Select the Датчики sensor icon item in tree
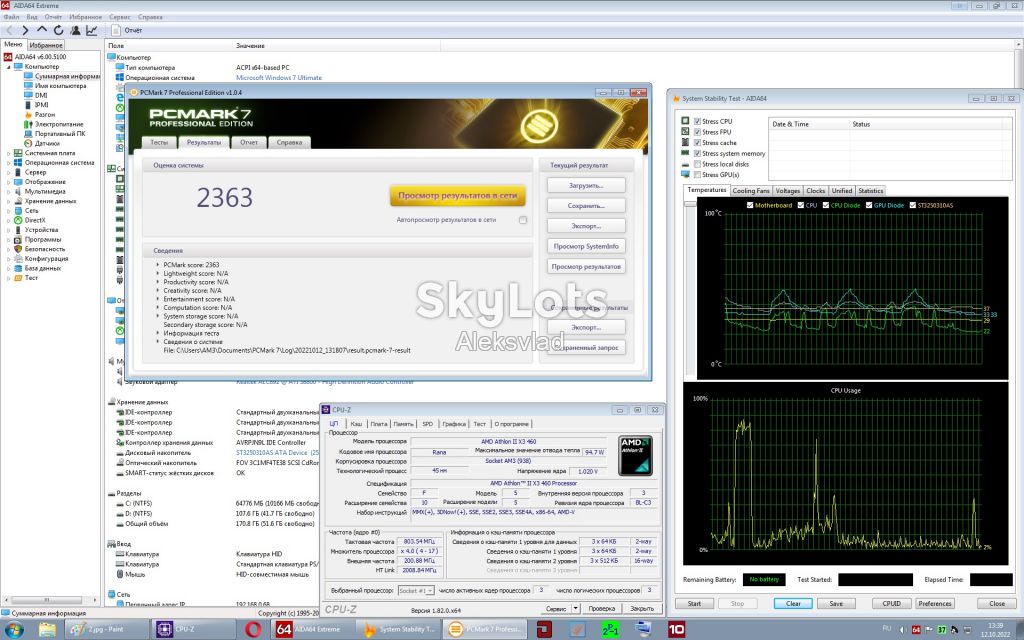Image resolution: width=1024 pixels, height=640 pixels. [28, 143]
